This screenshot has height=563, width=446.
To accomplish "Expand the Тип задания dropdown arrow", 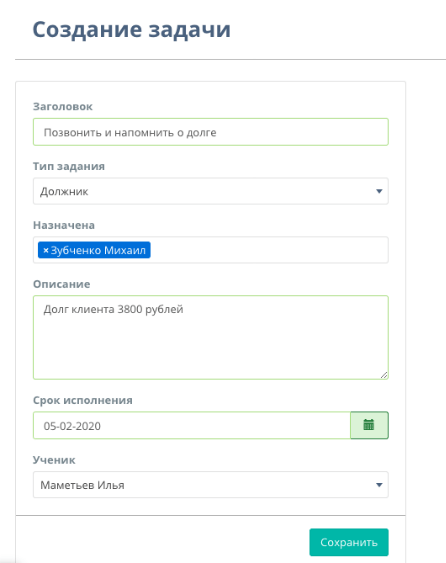I will [x=379, y=191].
